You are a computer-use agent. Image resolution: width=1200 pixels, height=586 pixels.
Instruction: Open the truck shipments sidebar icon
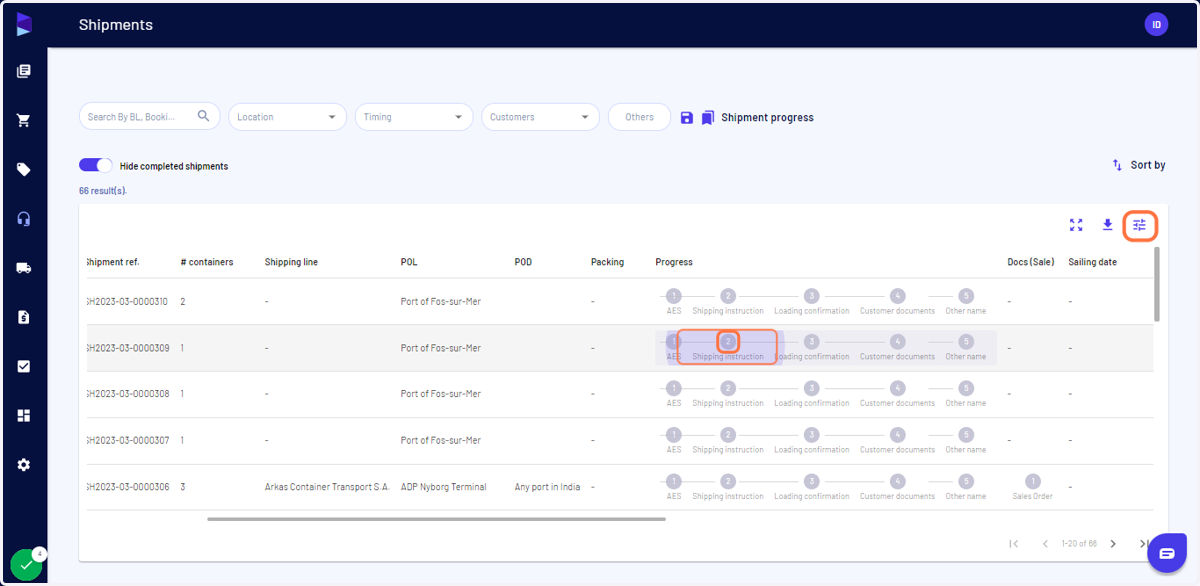(24, 268)
